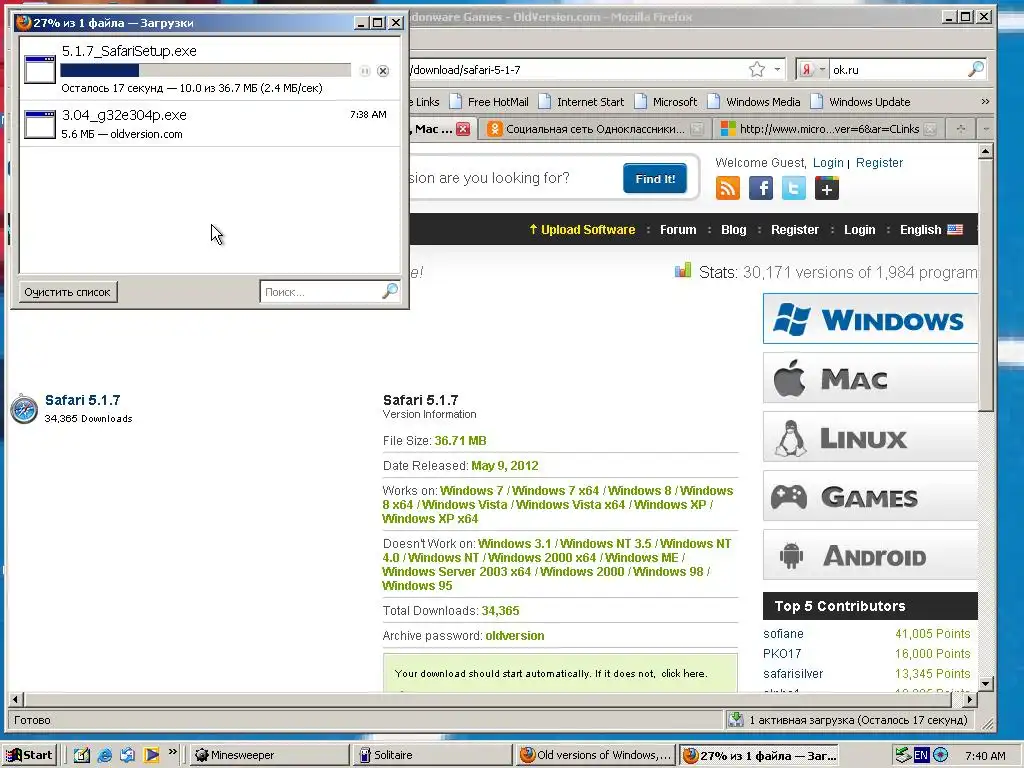Open the Google Plus icon
1024x768 pixels.
coord(827,188)
